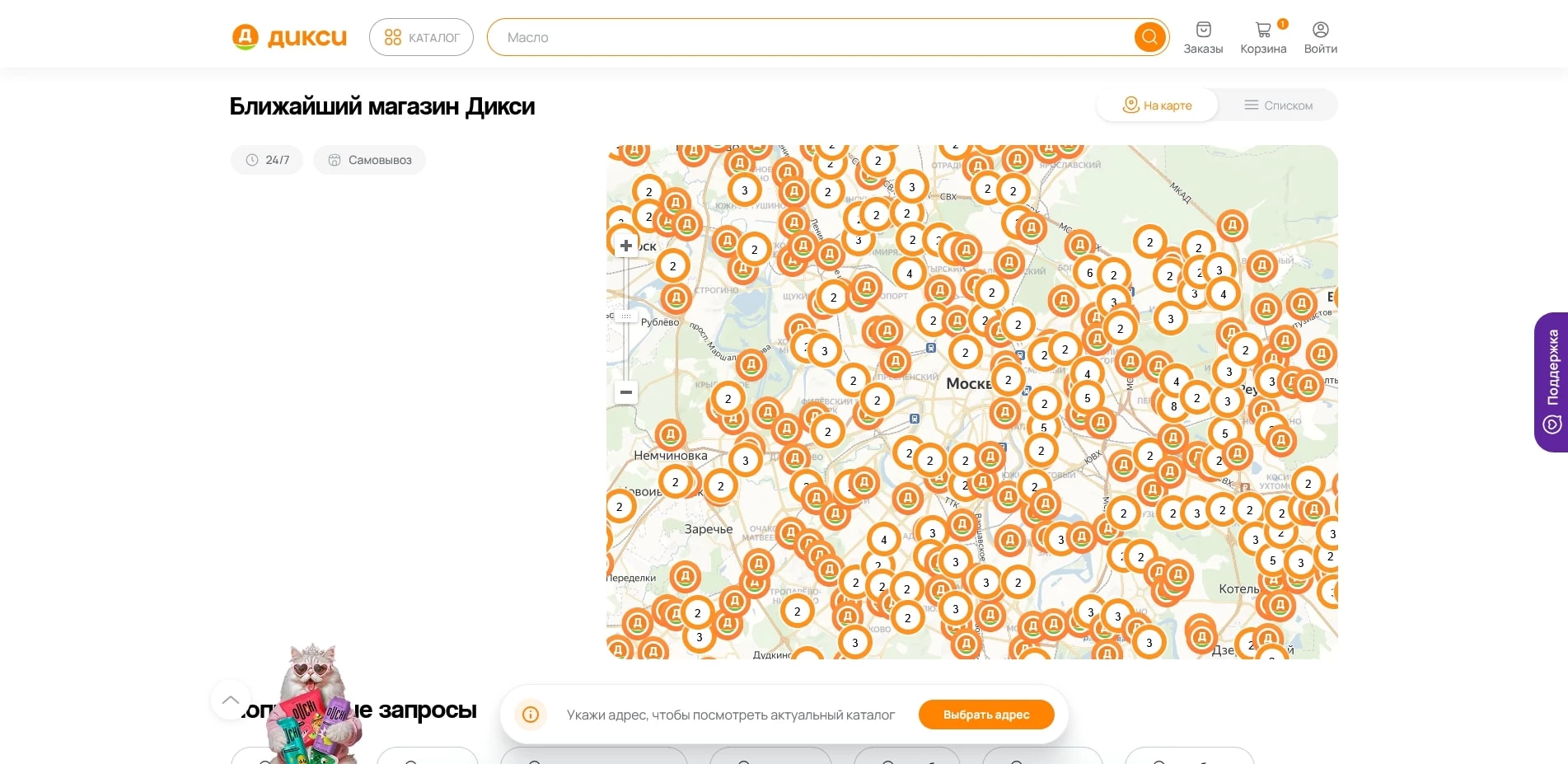Switch to На карте map view
This screenshot has width=1568, height=764.
tap(1157, 105)
